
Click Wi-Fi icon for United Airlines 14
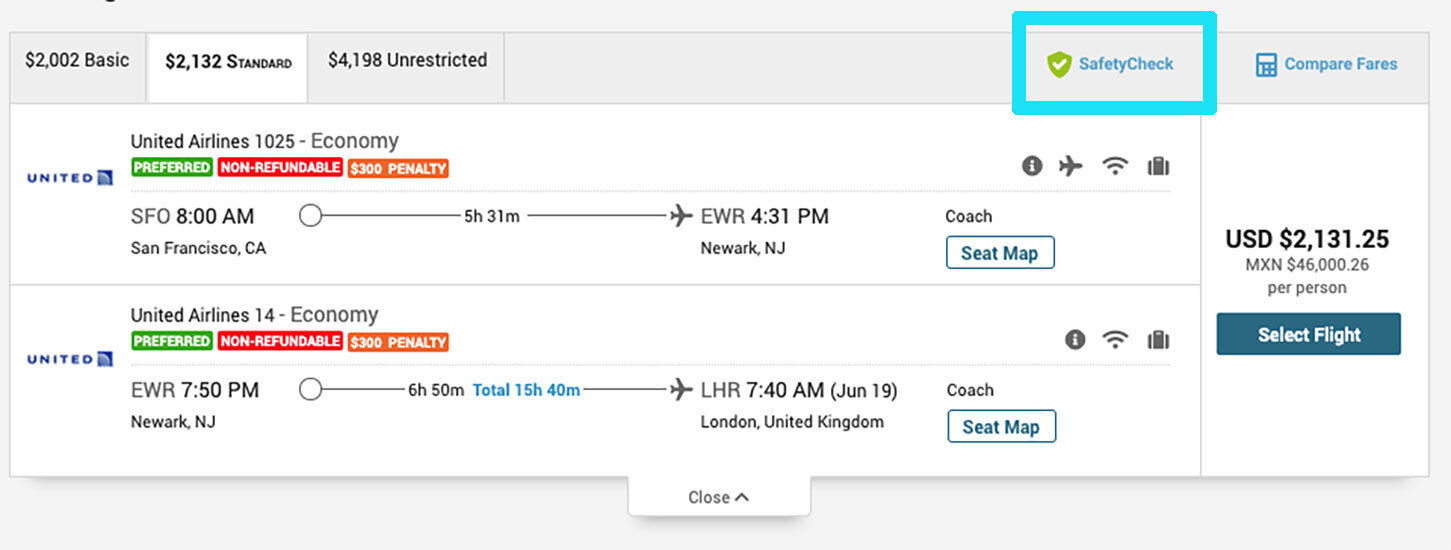coord(1115,340)
